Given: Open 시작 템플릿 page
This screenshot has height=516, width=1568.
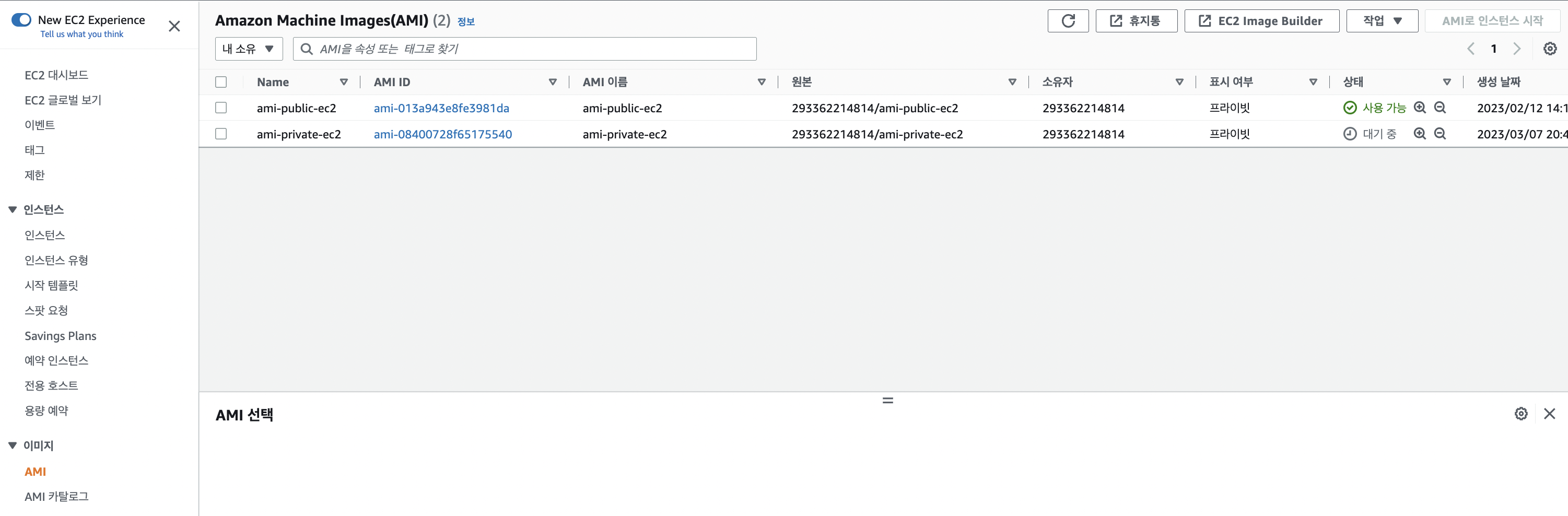Looking at the screenshot, I should tap(51, 285).
